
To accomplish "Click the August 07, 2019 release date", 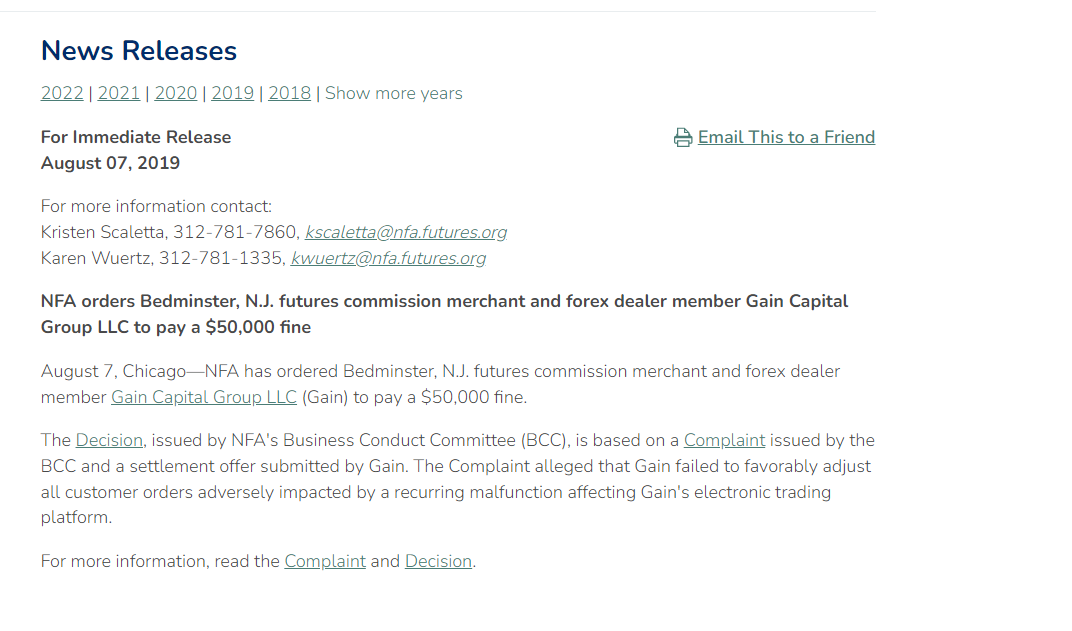I will [110, 163].
